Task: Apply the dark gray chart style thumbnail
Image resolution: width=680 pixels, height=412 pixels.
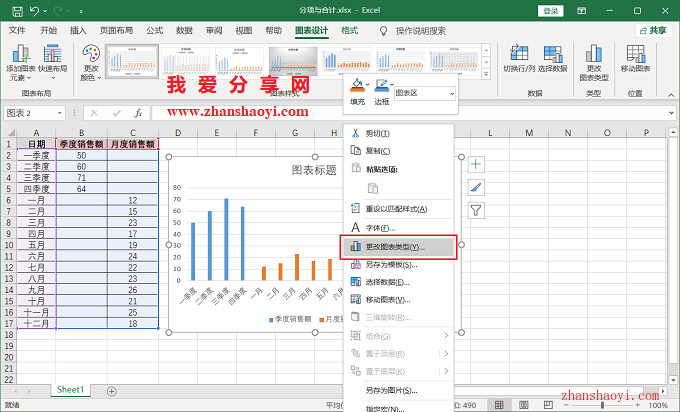Action: coord(293,61)
